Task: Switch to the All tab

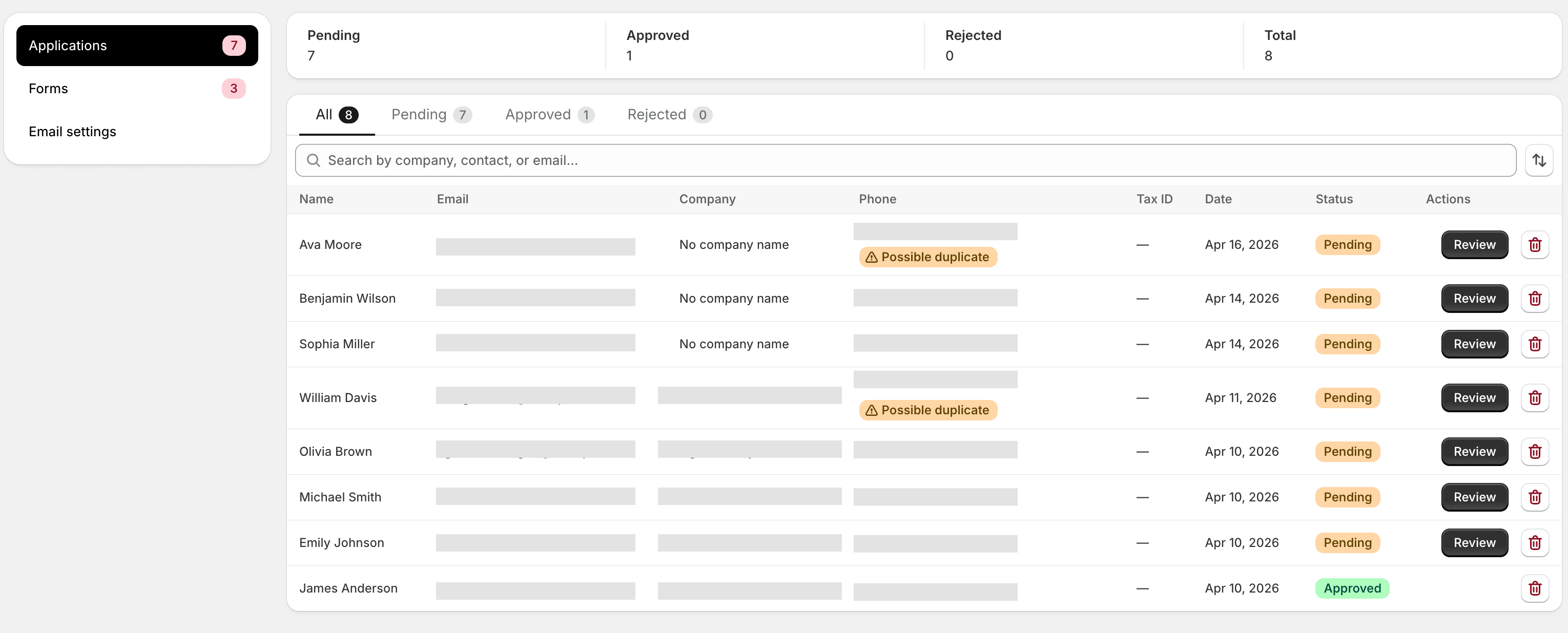Action: click(337, 115)
